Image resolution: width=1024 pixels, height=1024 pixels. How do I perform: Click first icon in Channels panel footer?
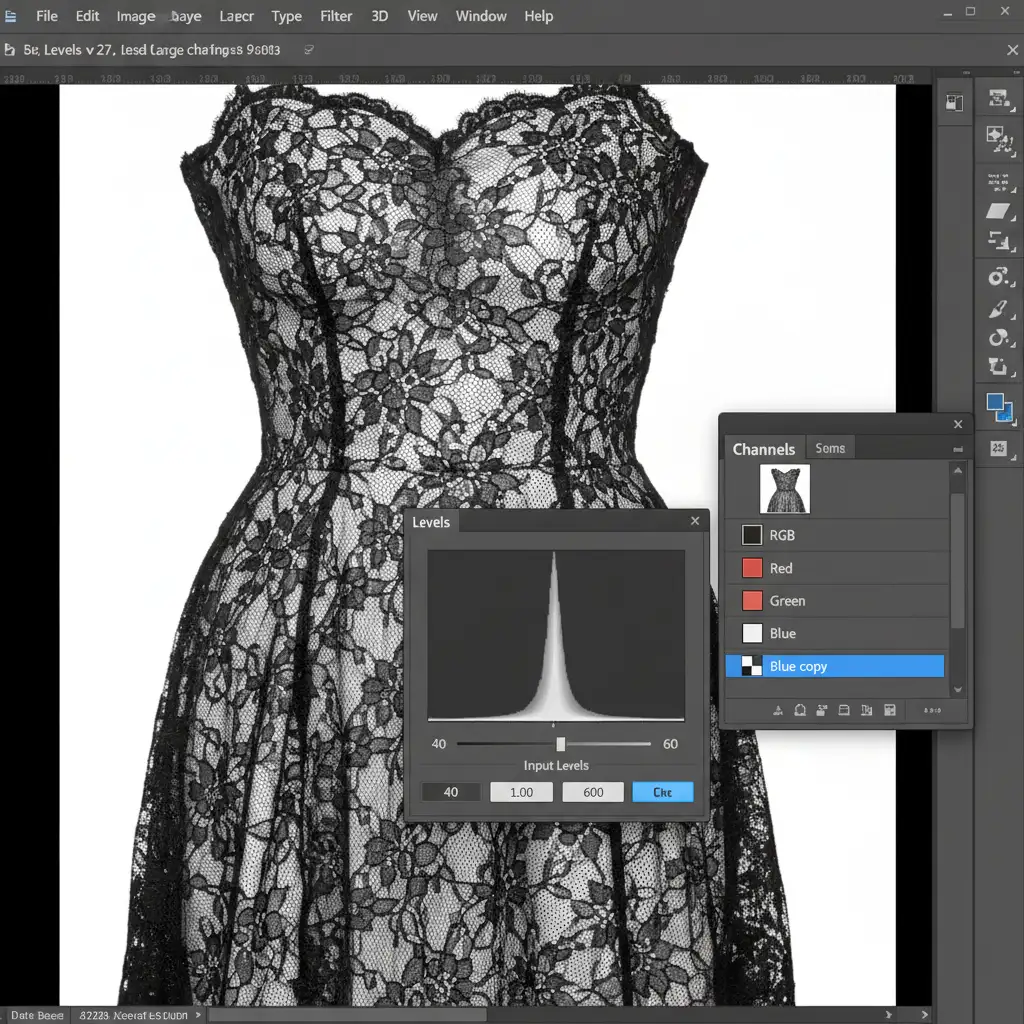[777, 710]
